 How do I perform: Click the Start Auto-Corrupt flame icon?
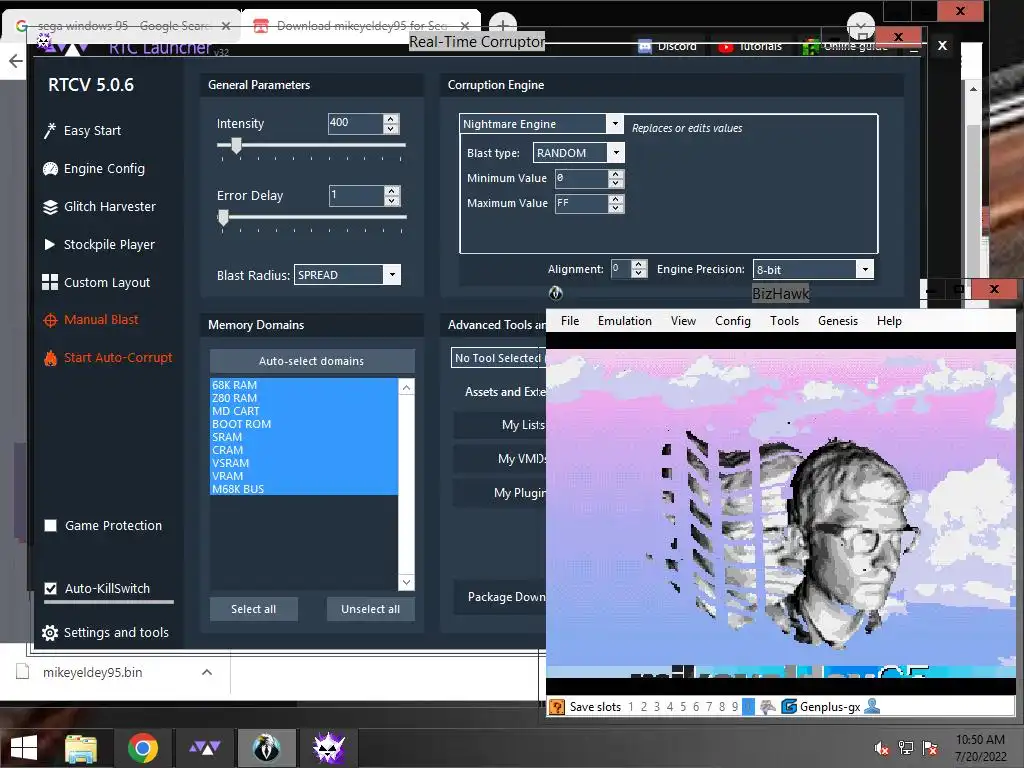click(50, 358)
